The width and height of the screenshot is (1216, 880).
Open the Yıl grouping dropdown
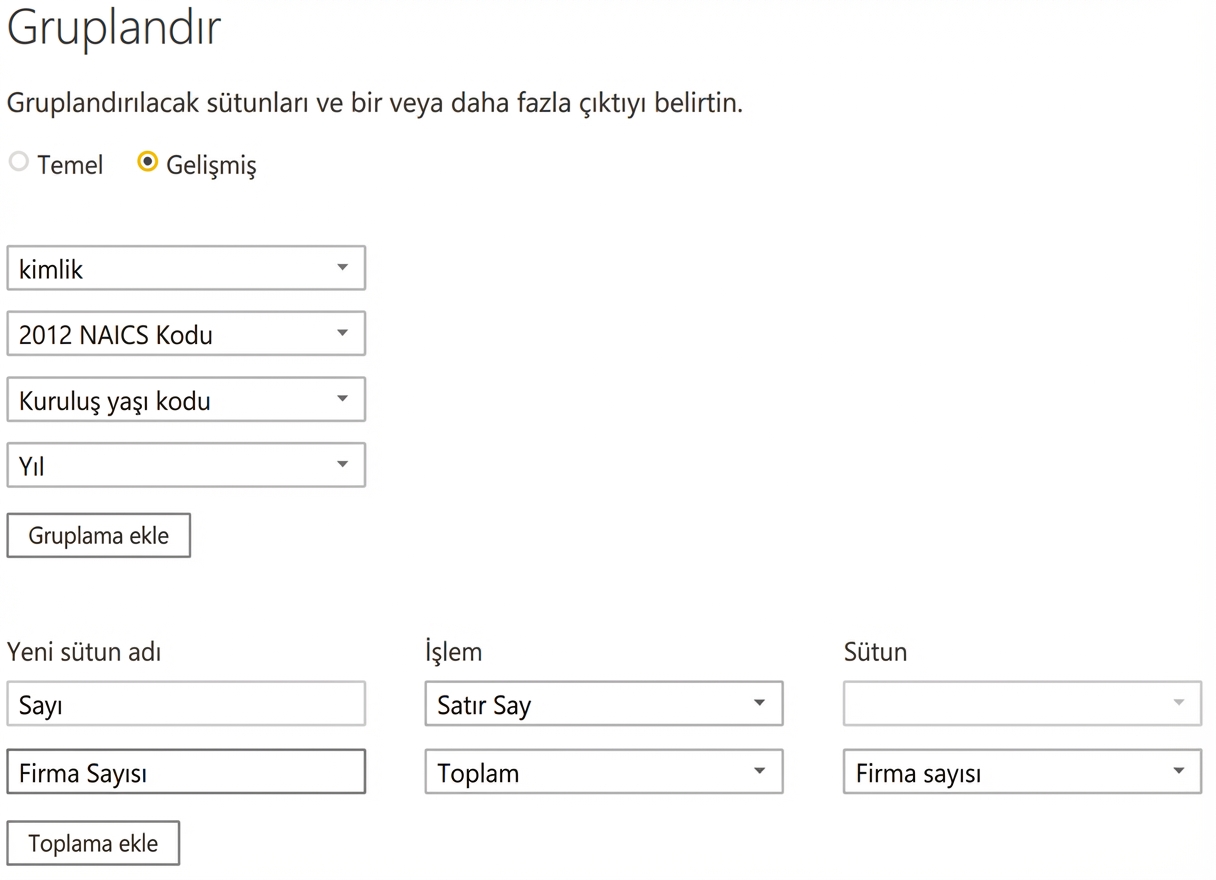click(186, 465)
